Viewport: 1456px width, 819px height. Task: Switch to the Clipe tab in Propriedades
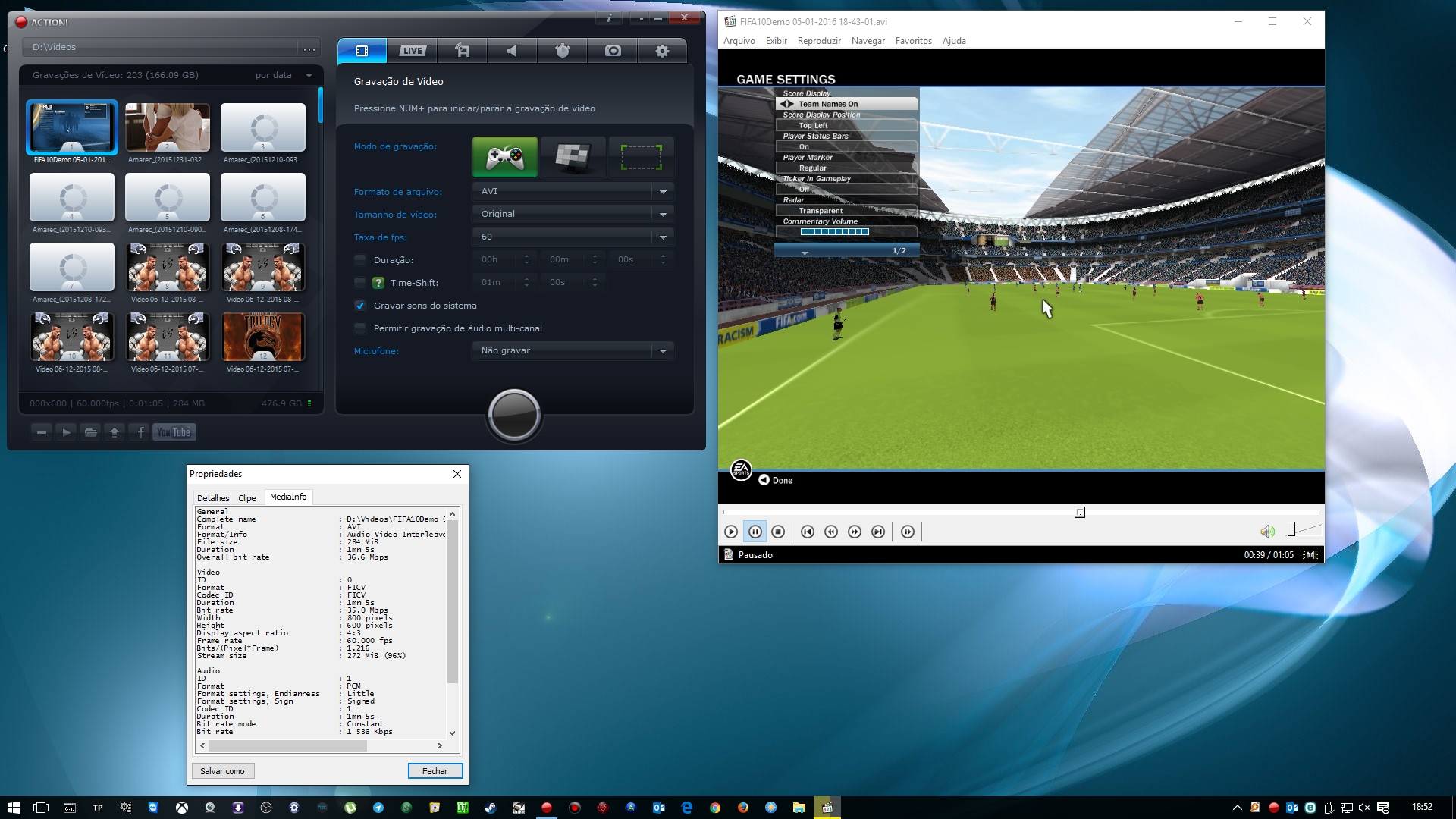point(247,498)
